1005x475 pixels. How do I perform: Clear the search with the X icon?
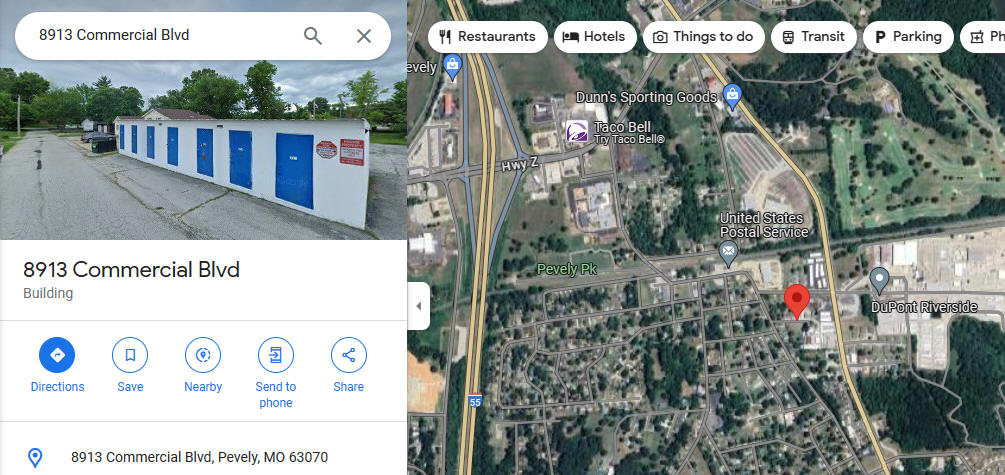[364, 36]
